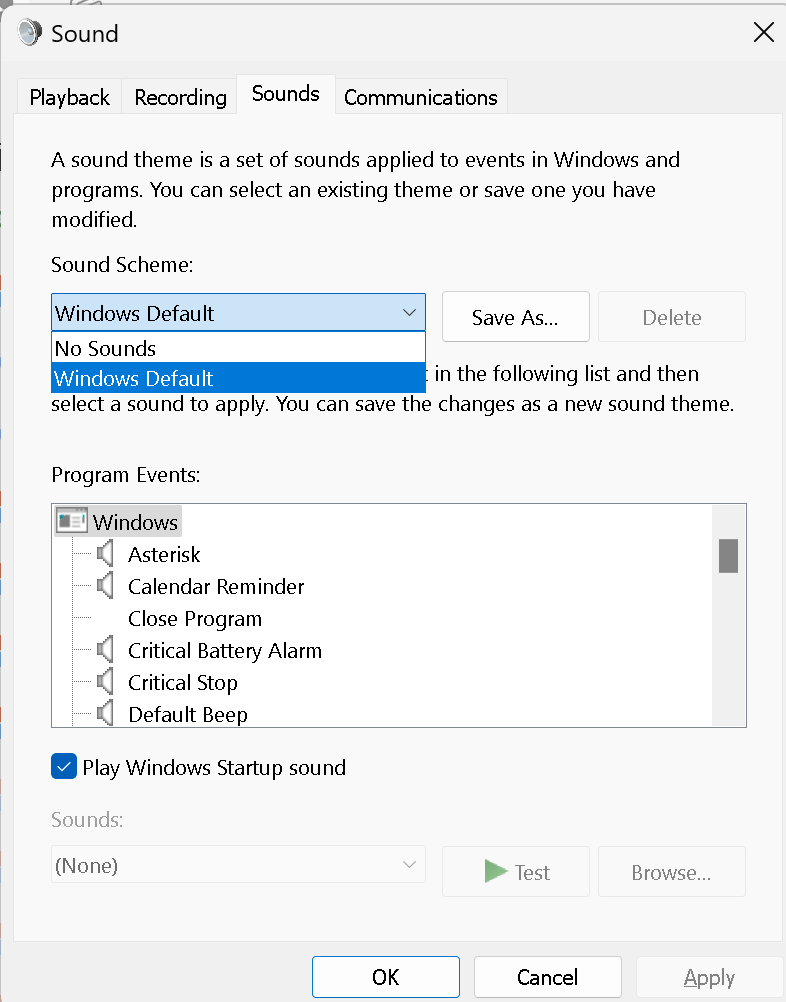
Task: Click the speaker icon beside Critical Battery Alarm
Action: point(105,649)
